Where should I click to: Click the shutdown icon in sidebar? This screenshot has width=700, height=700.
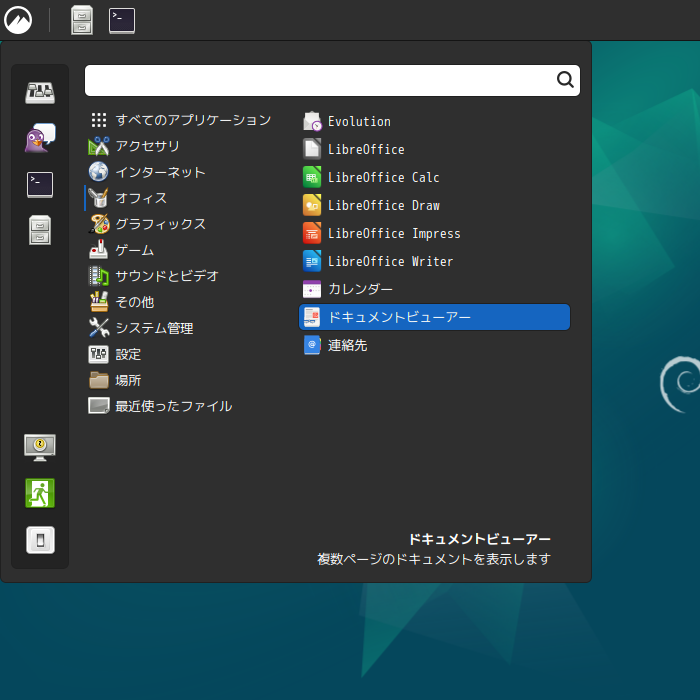40,540
